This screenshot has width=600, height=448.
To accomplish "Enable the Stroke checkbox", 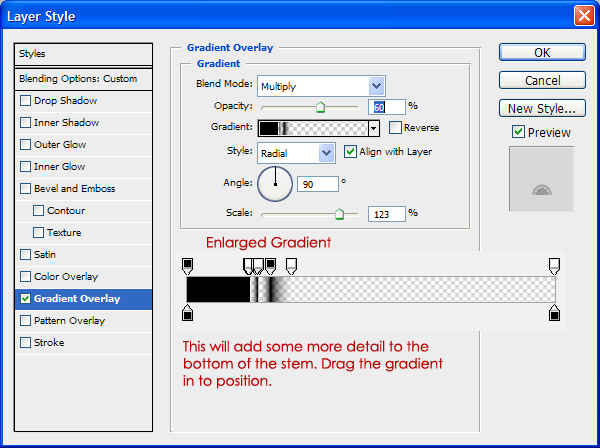I will tap(26, 342).
